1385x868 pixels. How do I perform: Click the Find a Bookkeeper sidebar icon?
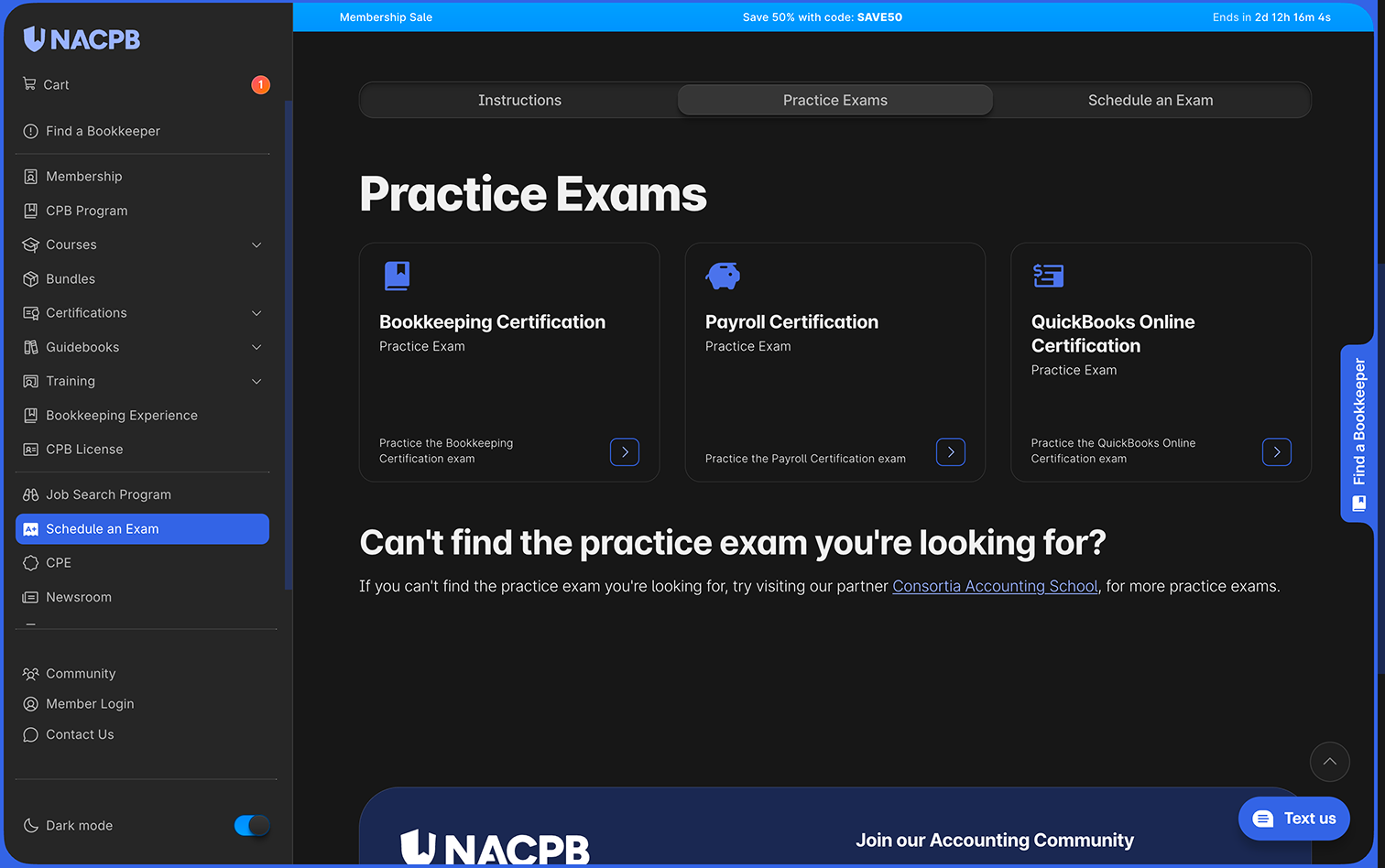[x=30, y=131]
